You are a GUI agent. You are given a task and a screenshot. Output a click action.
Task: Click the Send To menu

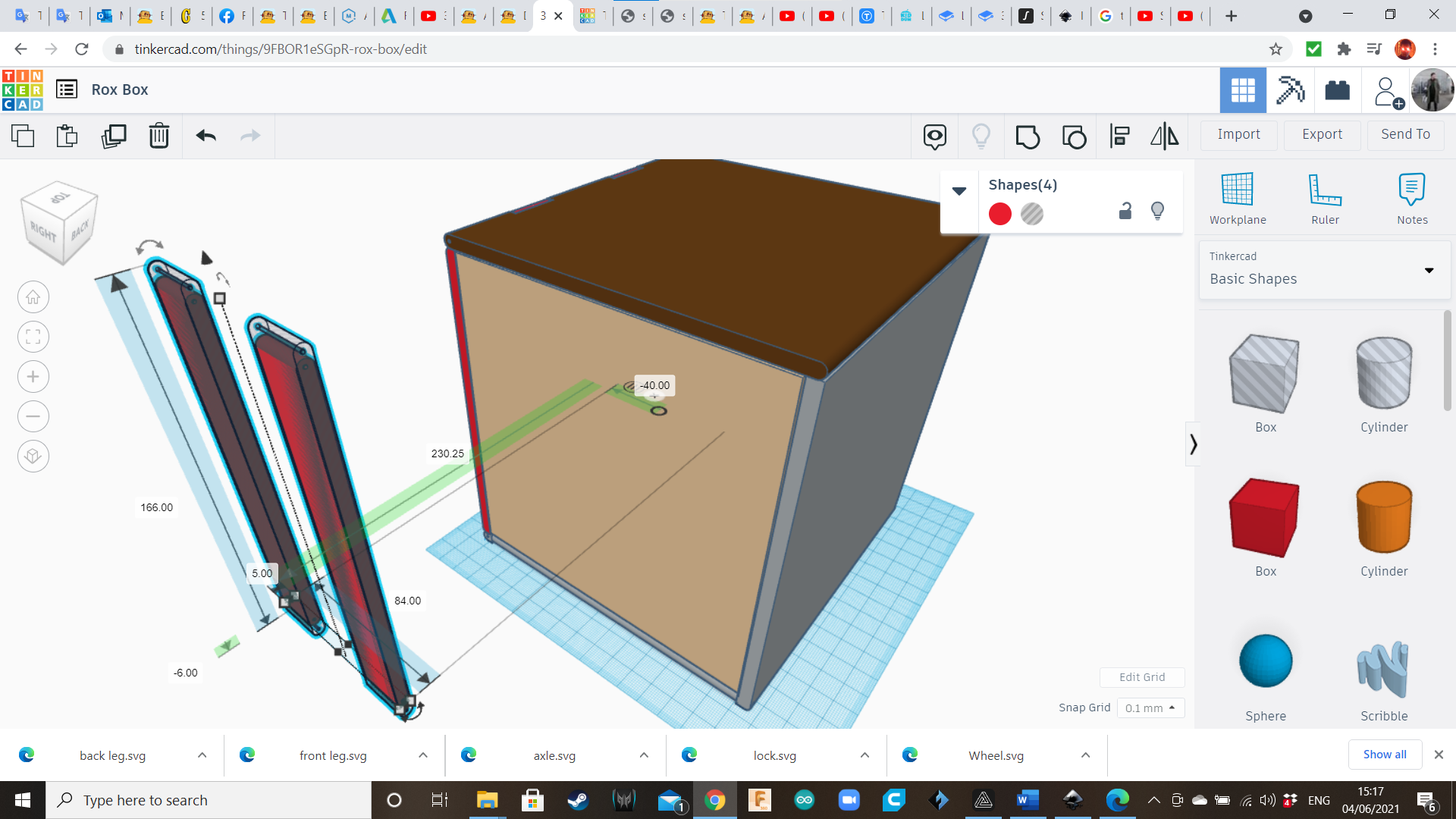point(1404,134)
